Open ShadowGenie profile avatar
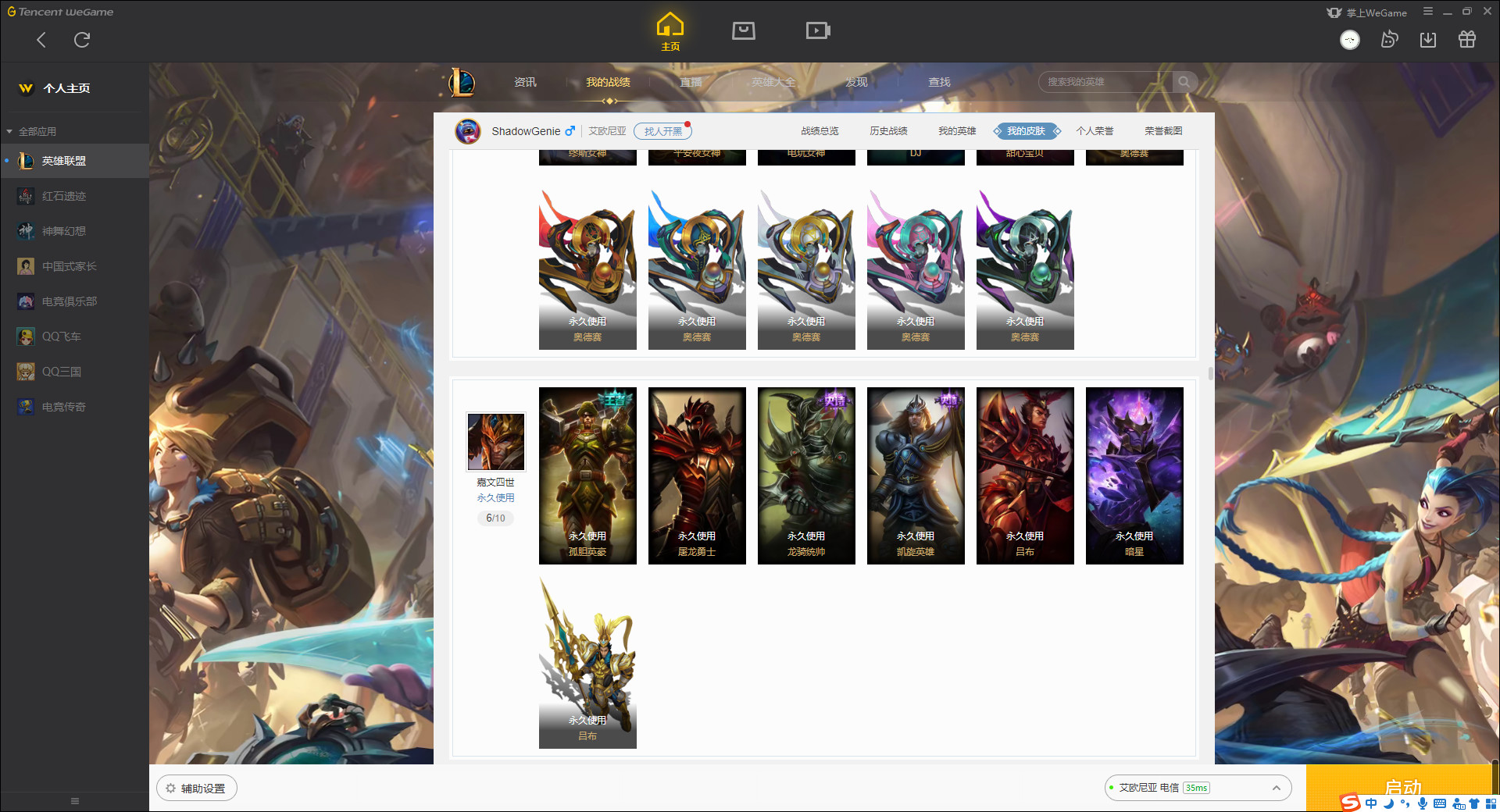 pos(467,131)
